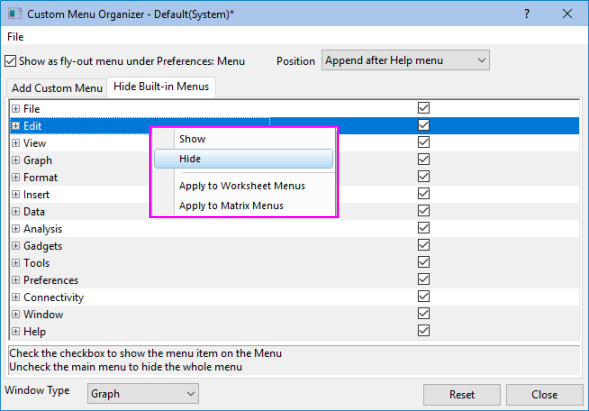This screenshot has height=411, width=589.
Task: Select the Hide Built-in Menus tab
Action: (161, 87)
